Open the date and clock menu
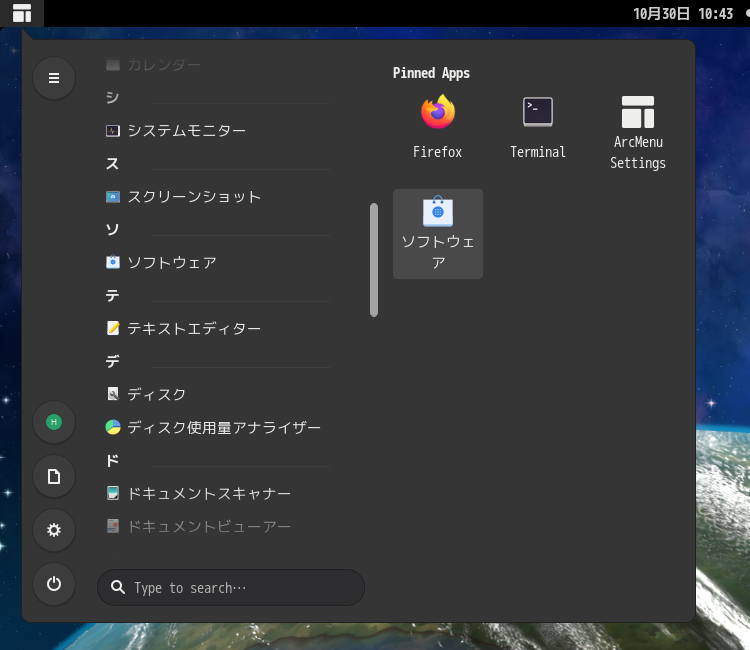 coord(683,13)
